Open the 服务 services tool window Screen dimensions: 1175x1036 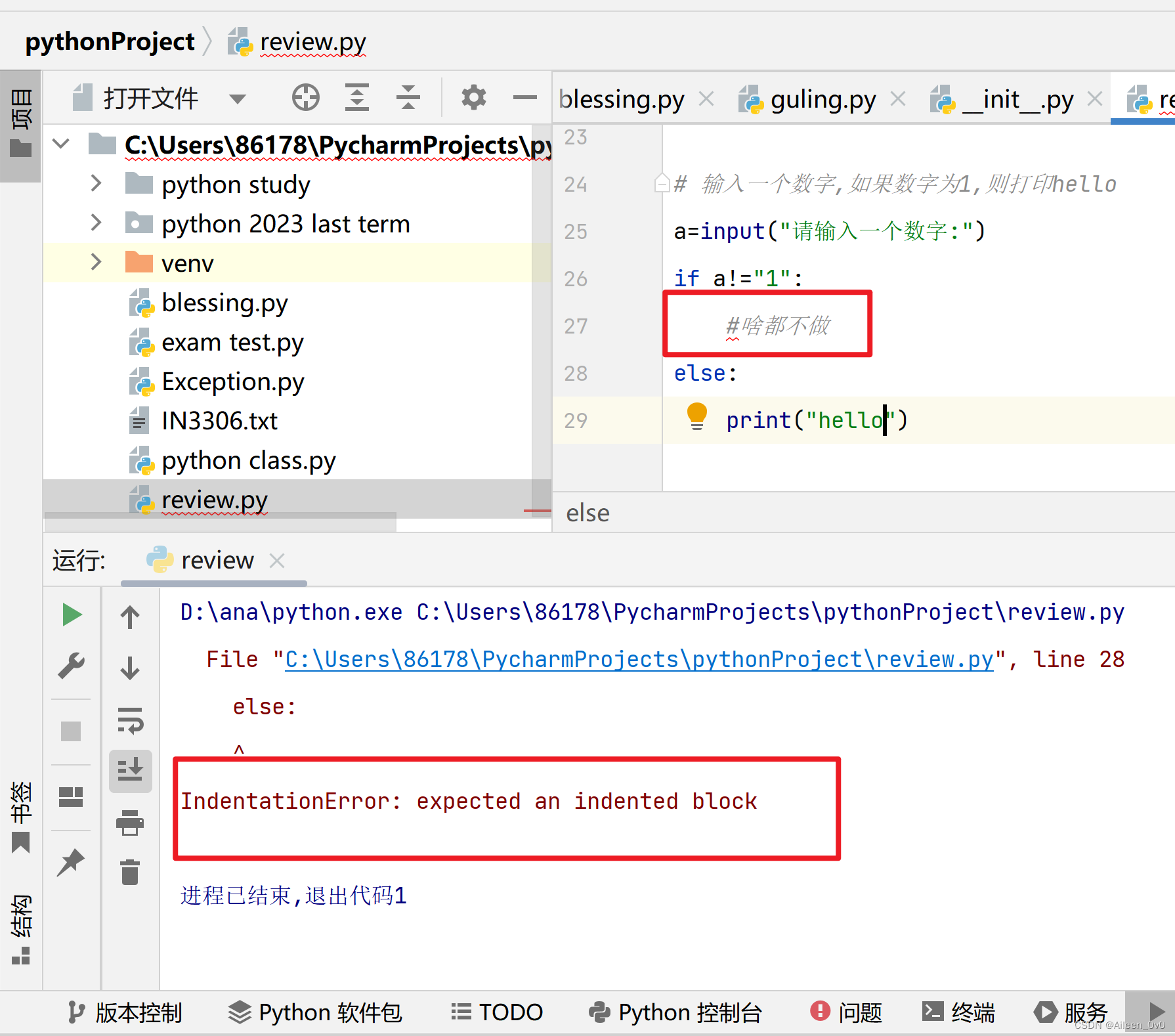point(1071,1012)
